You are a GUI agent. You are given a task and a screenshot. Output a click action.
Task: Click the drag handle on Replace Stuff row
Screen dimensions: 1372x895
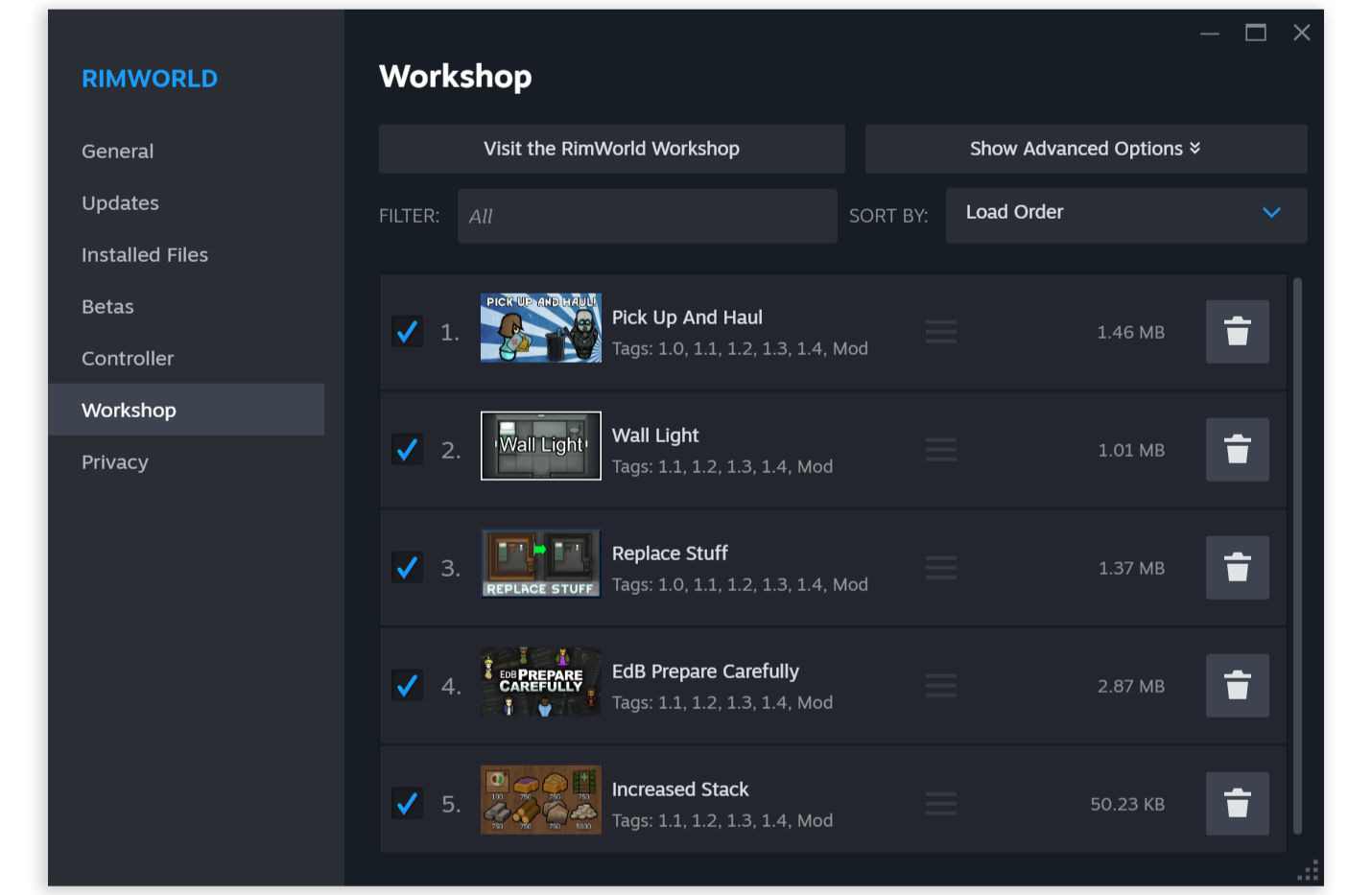(x=941, y=568)
